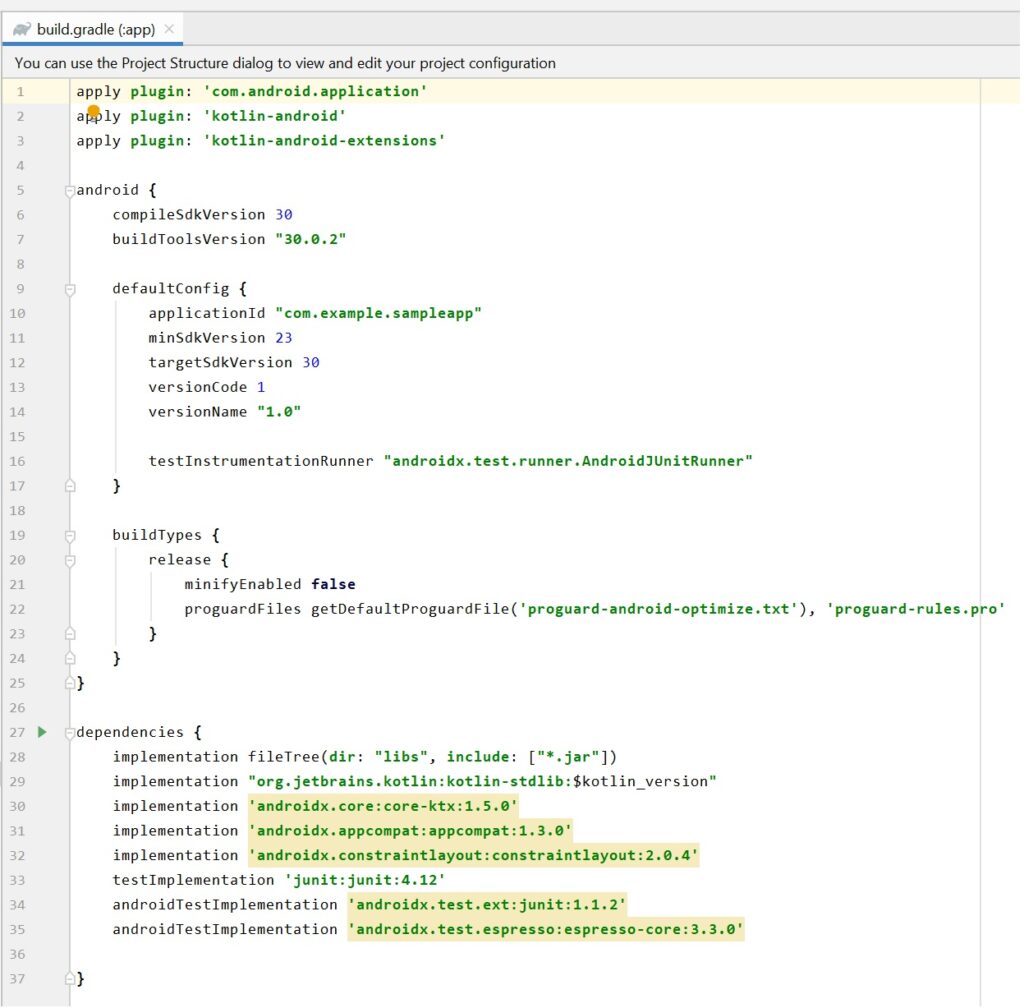1024x1008 pixels.
Task: Click line number 1 in the gutter
Action: click(x=20, y=92)
